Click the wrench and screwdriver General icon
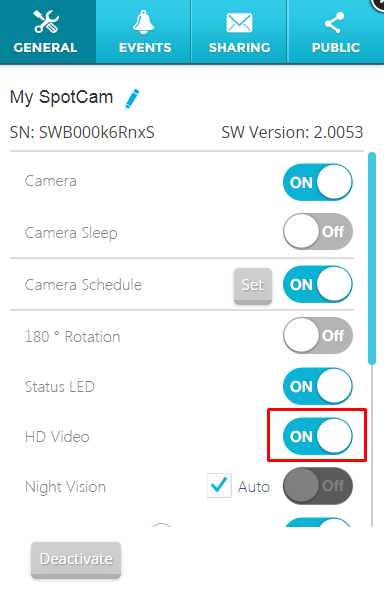 [x=46, y=22]
